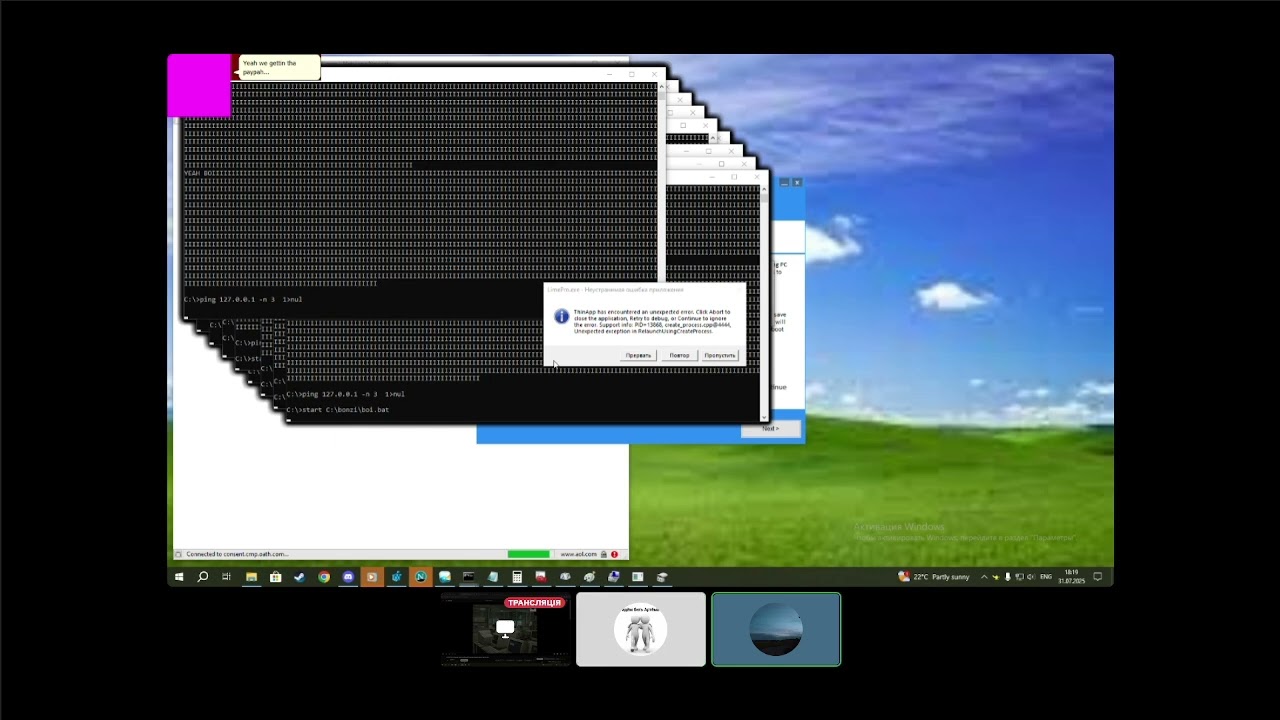Open Calculator from the taskbar
The width and height of the screenshot is (1280, 720).
pyautogui.click(x=517, y=577)
